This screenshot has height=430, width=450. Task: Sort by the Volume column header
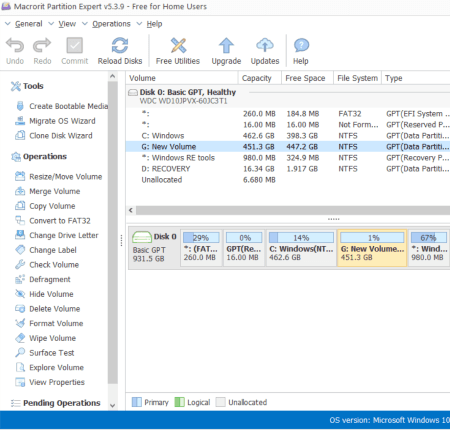click(182, 78)
